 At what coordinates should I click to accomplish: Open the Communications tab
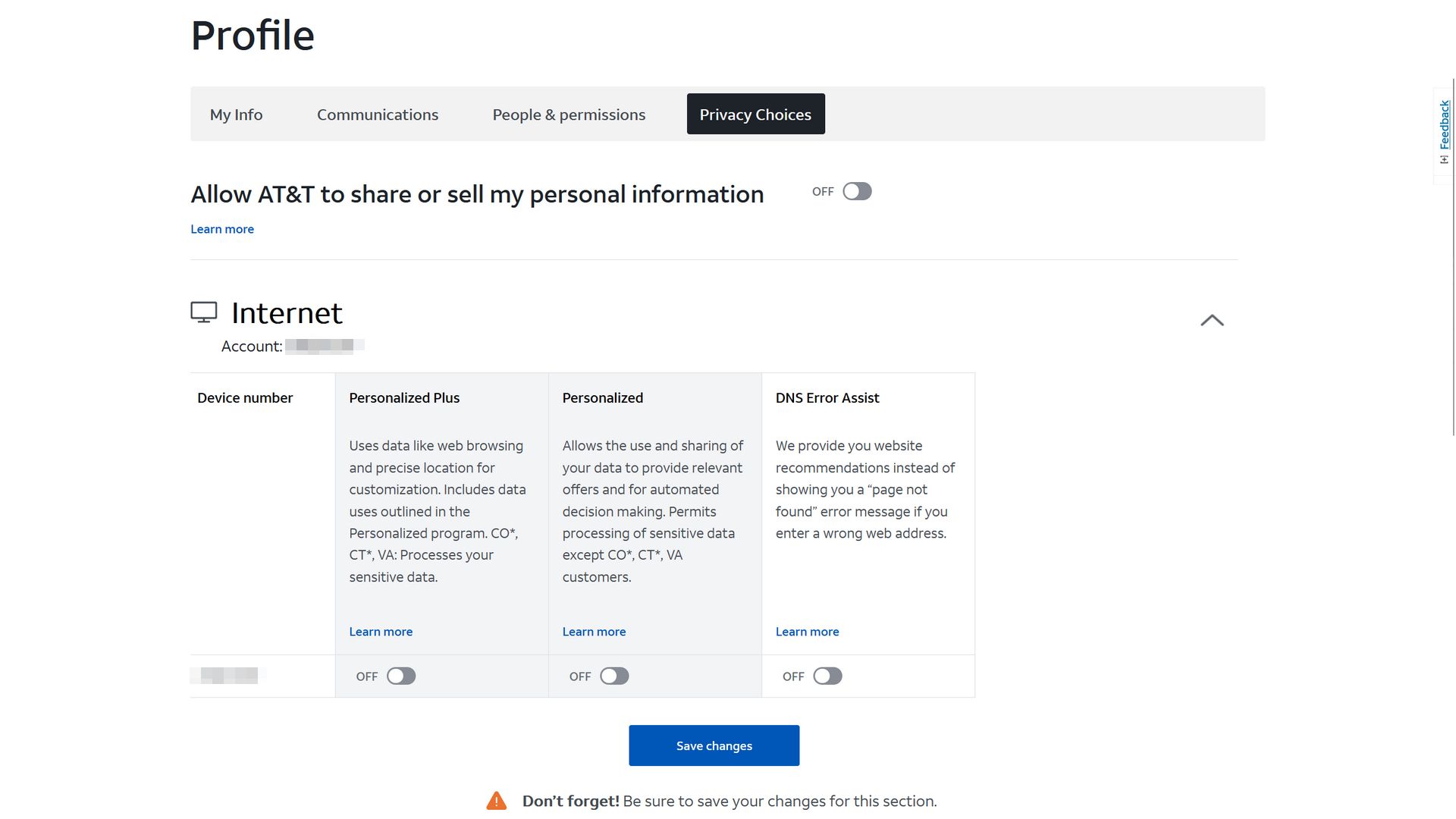378,115
